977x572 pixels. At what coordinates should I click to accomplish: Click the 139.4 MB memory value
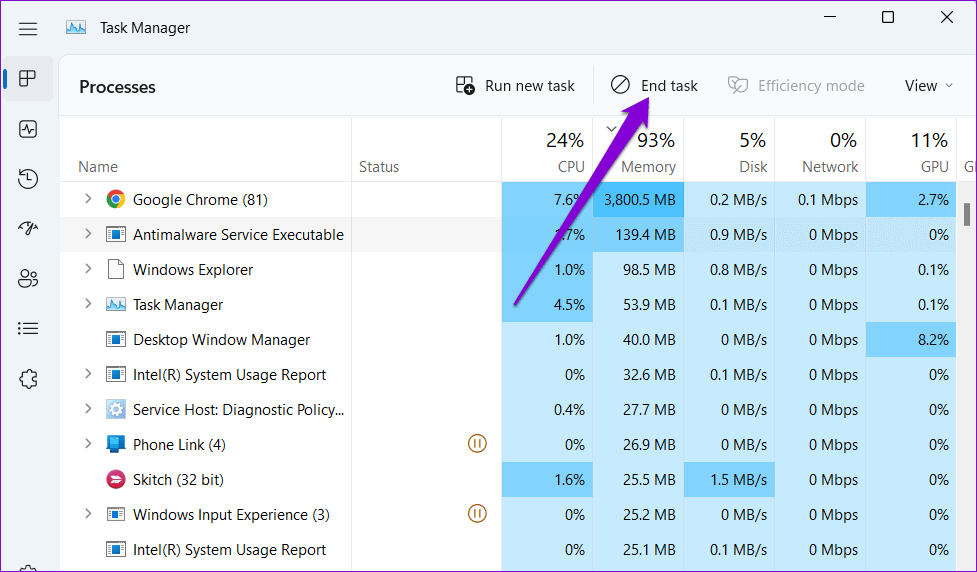click(645, 235)
